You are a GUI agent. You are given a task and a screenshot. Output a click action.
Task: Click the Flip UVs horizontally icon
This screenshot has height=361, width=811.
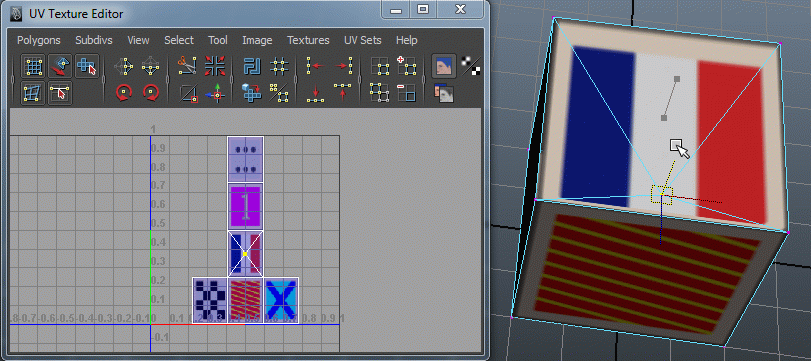coord(123,66)
